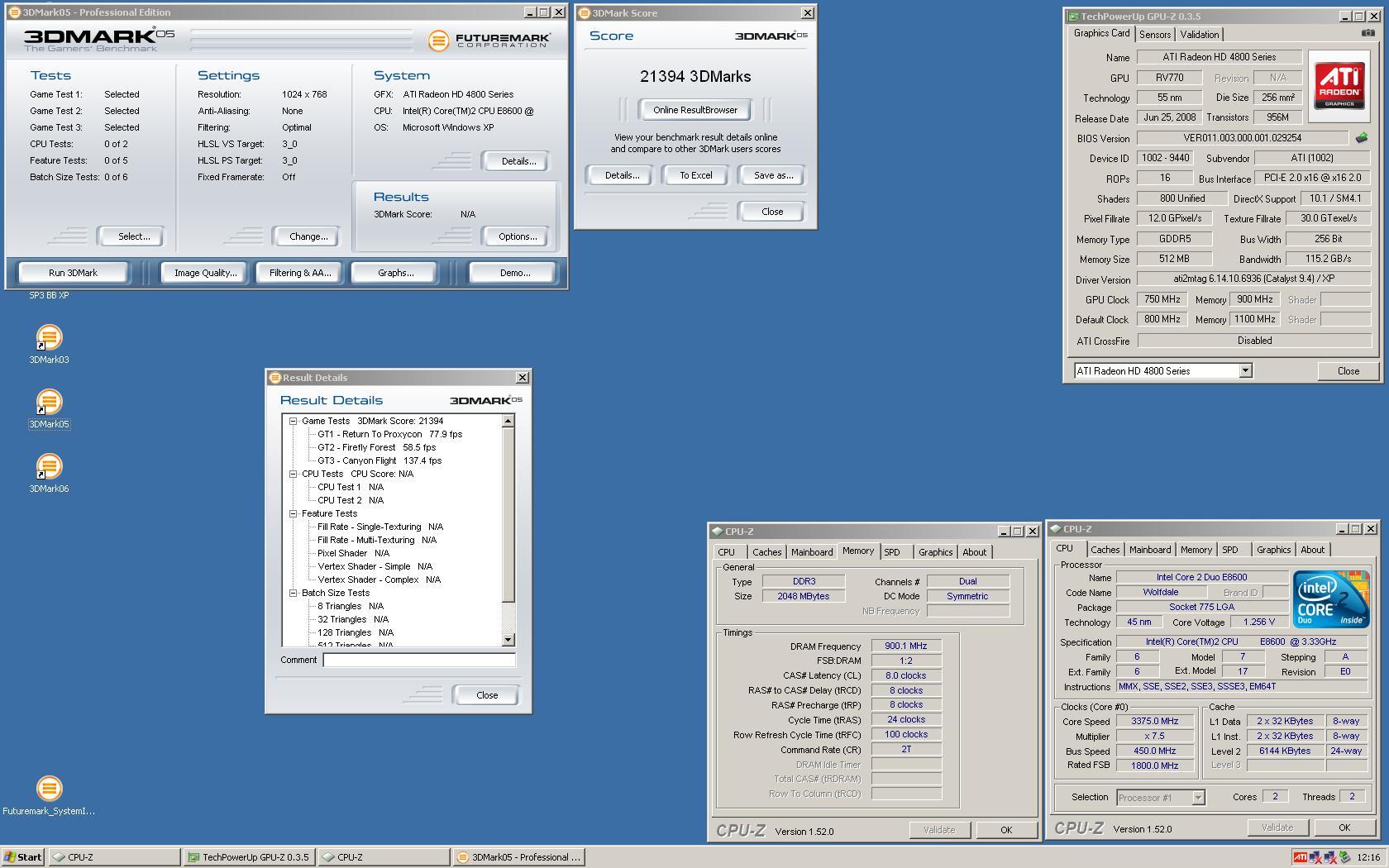Open Filtering & AA options
1389x868 pixels.
[299, 273]
